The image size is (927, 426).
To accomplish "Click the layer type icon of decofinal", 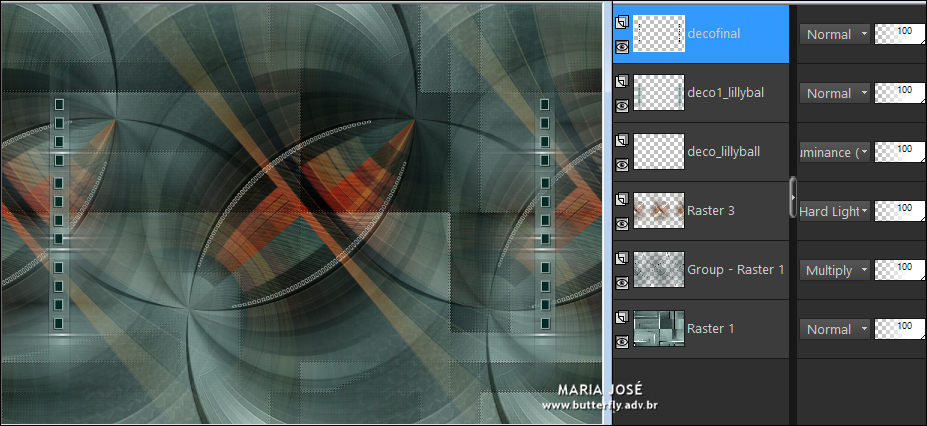I will click(621, 22).
